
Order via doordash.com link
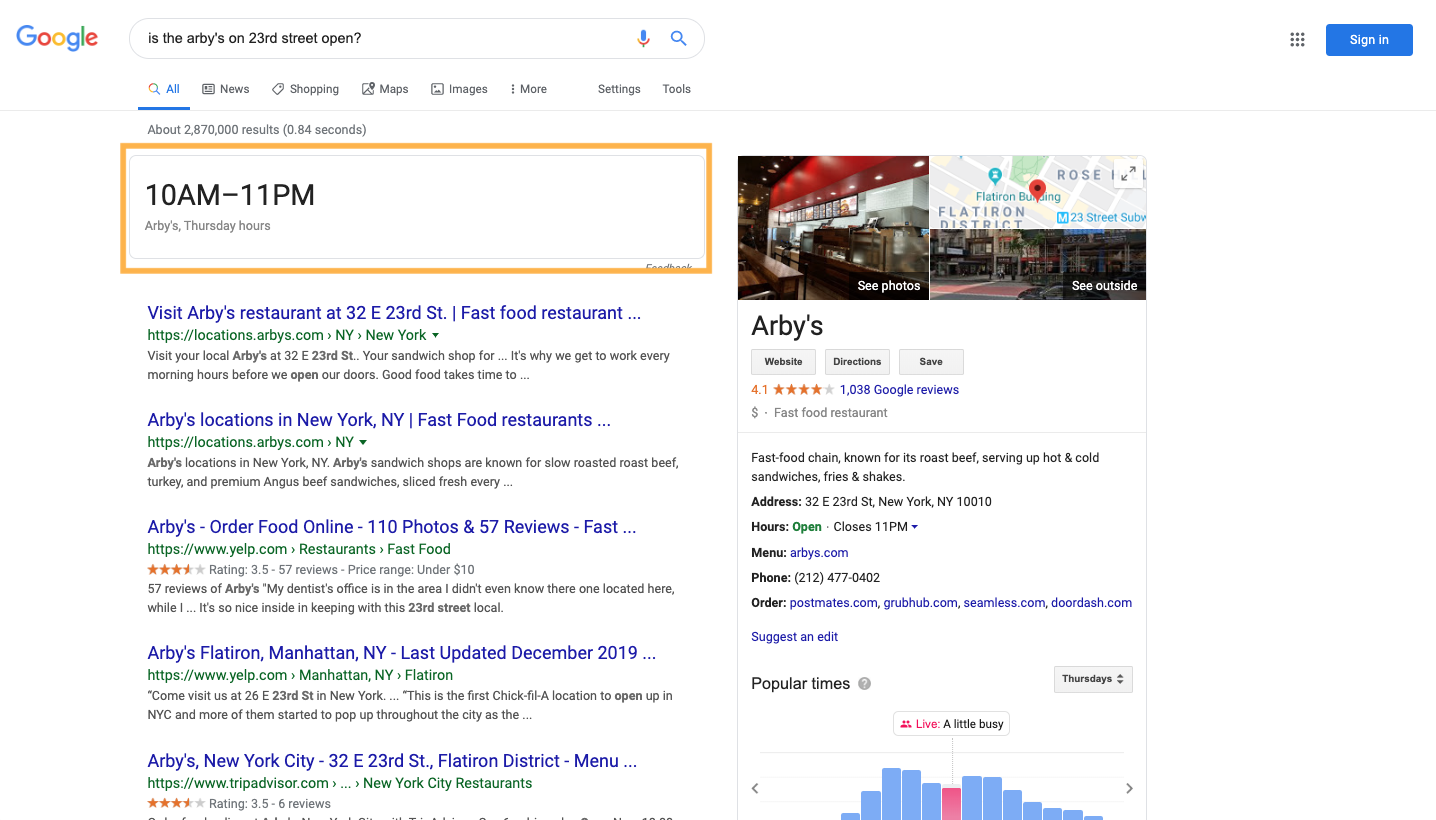point(1091,603)
